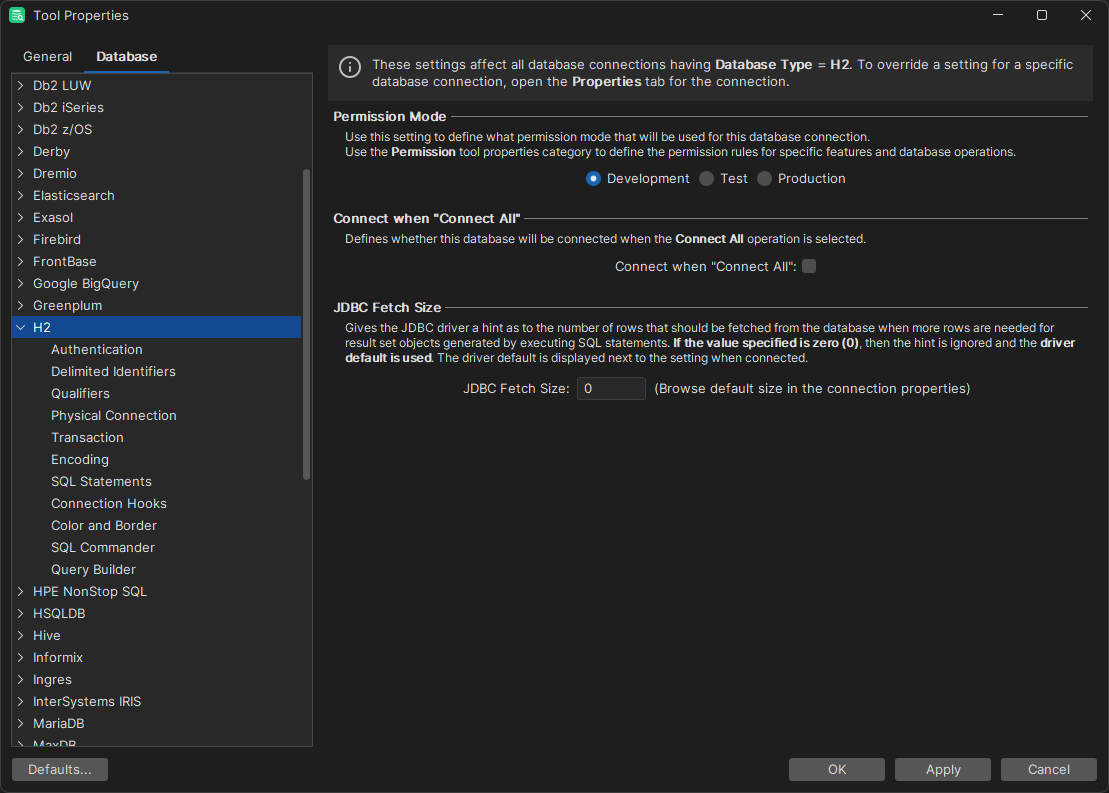Click the OK button
This screenshot has width=1109, height=793.
pyautogui.click(x=837, y=769)
